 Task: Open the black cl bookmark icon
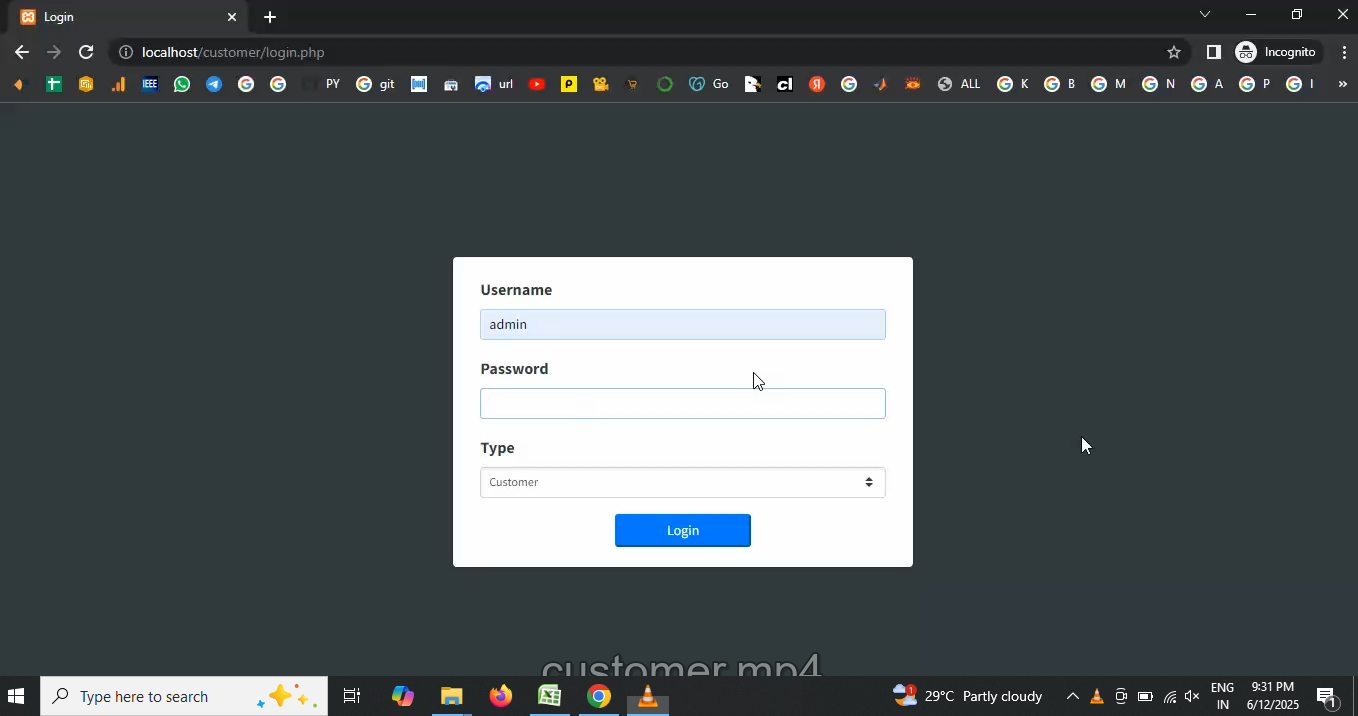tap(785, 84)
